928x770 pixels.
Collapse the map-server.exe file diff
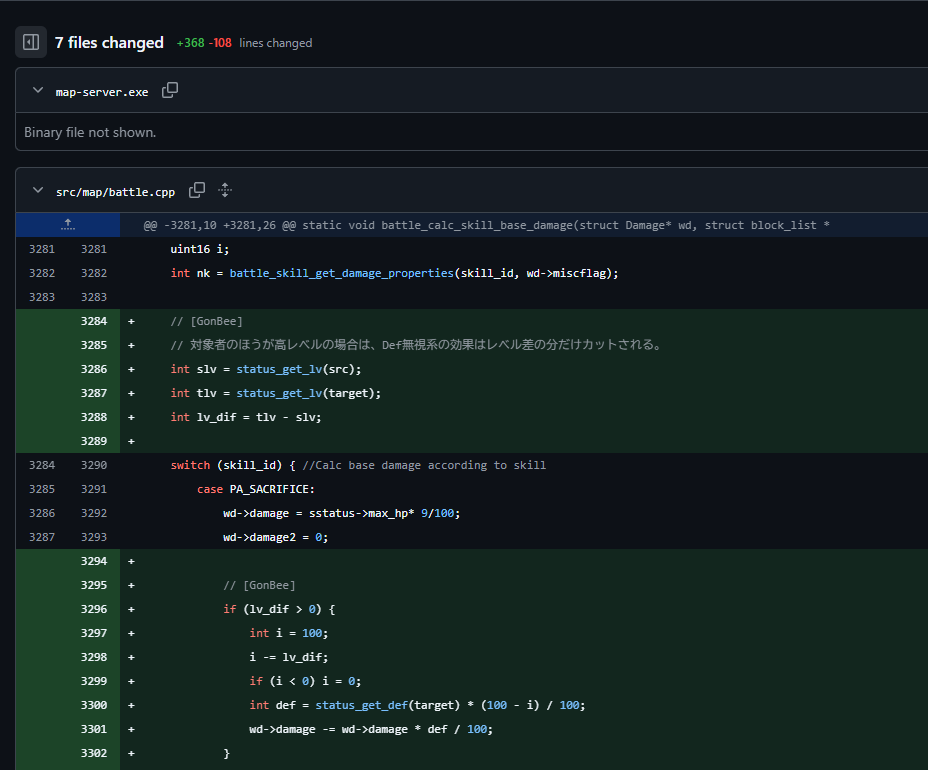tap(38, 91)
